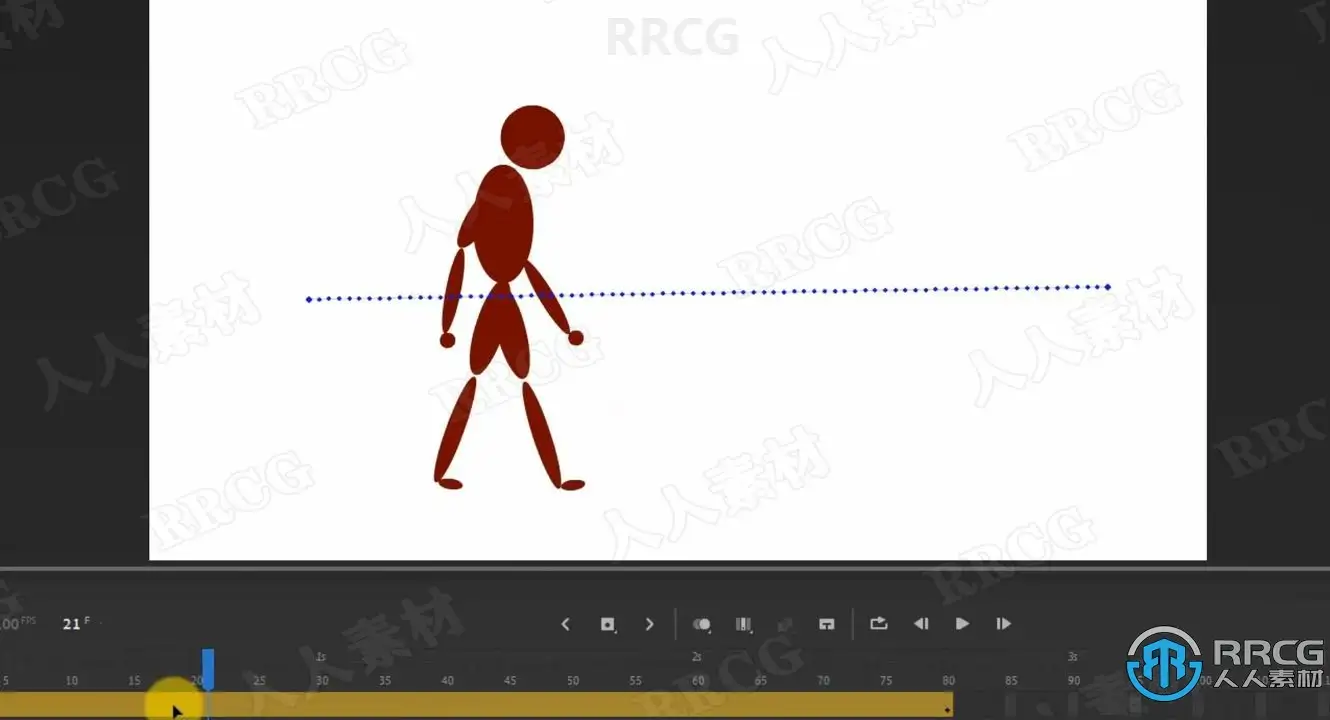Click the insert keyframe button
The image size is (1330, 720).
[x=607, y=624]
